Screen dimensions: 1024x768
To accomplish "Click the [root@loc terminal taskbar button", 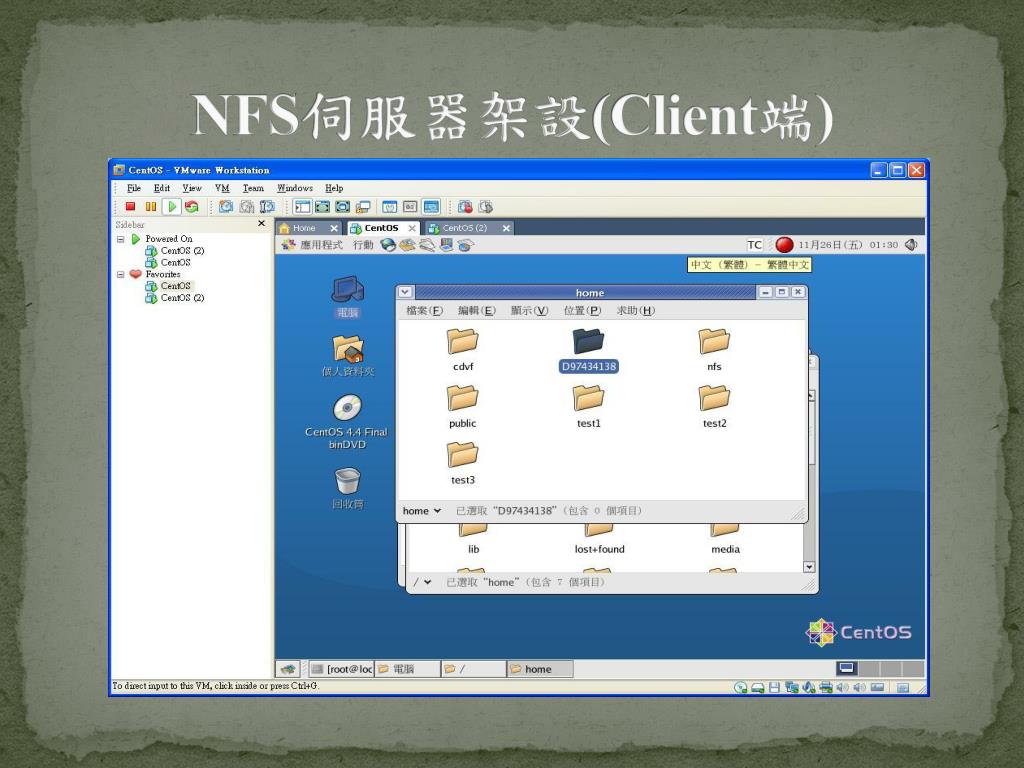I will tap(341, 669).
